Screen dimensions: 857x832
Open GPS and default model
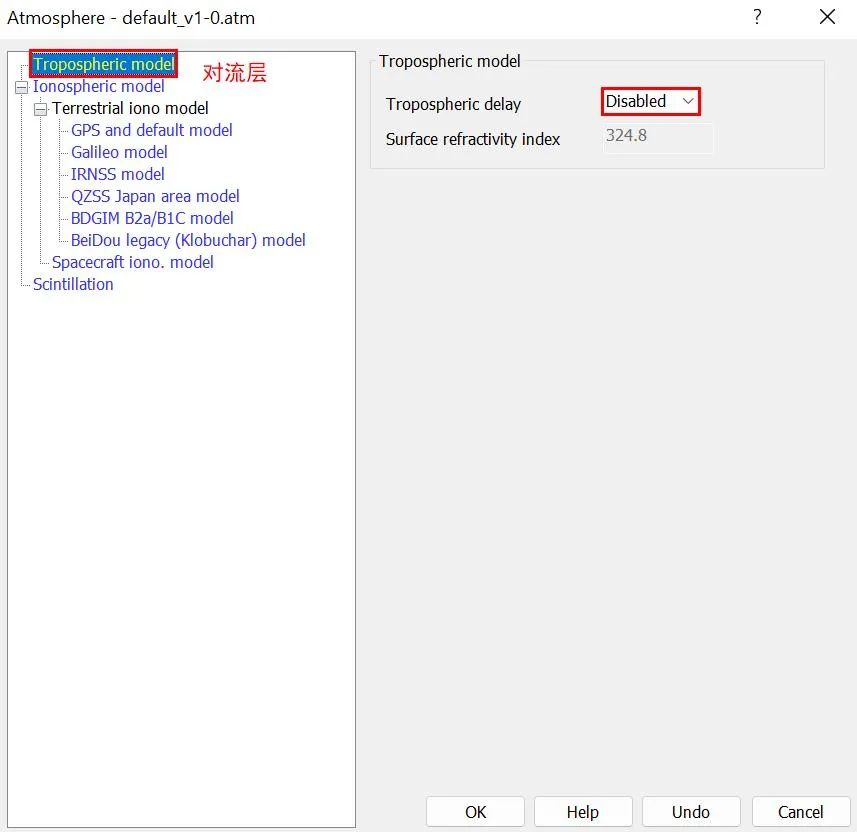[x=151, y=130]
